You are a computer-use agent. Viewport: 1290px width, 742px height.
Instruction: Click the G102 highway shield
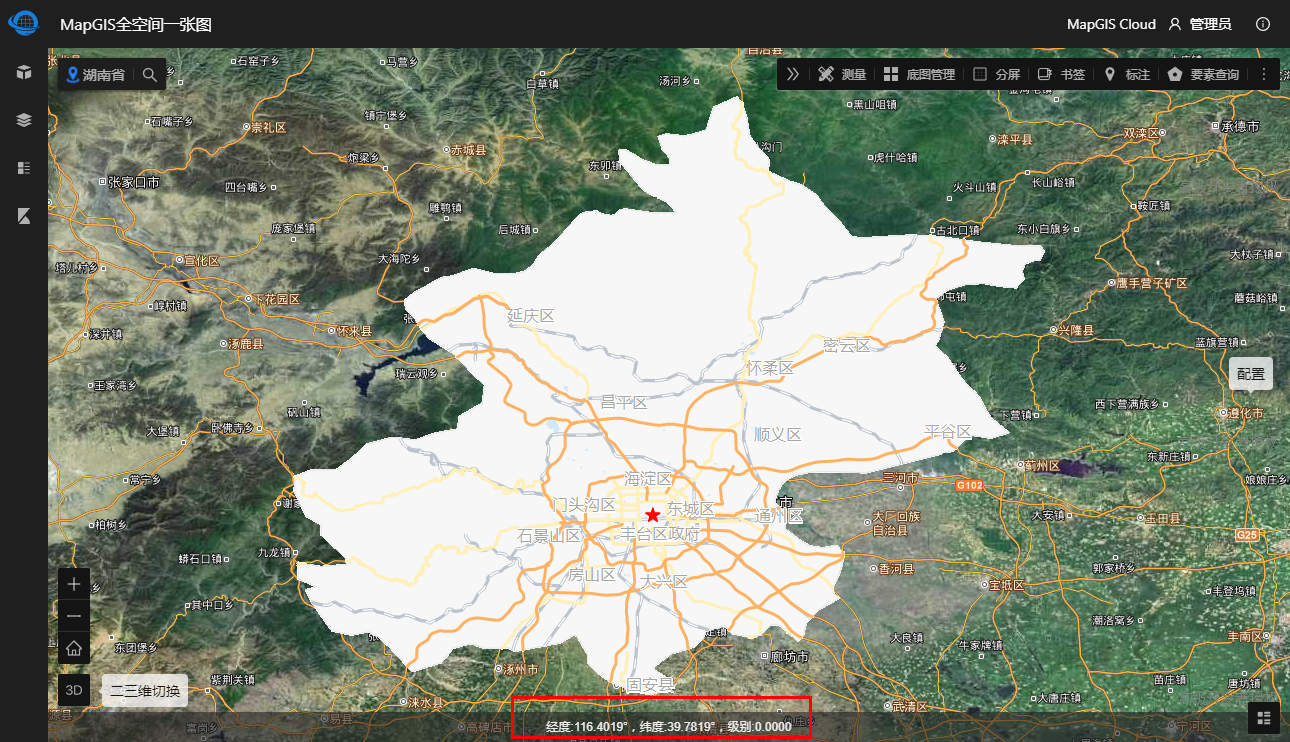point(969,486)
